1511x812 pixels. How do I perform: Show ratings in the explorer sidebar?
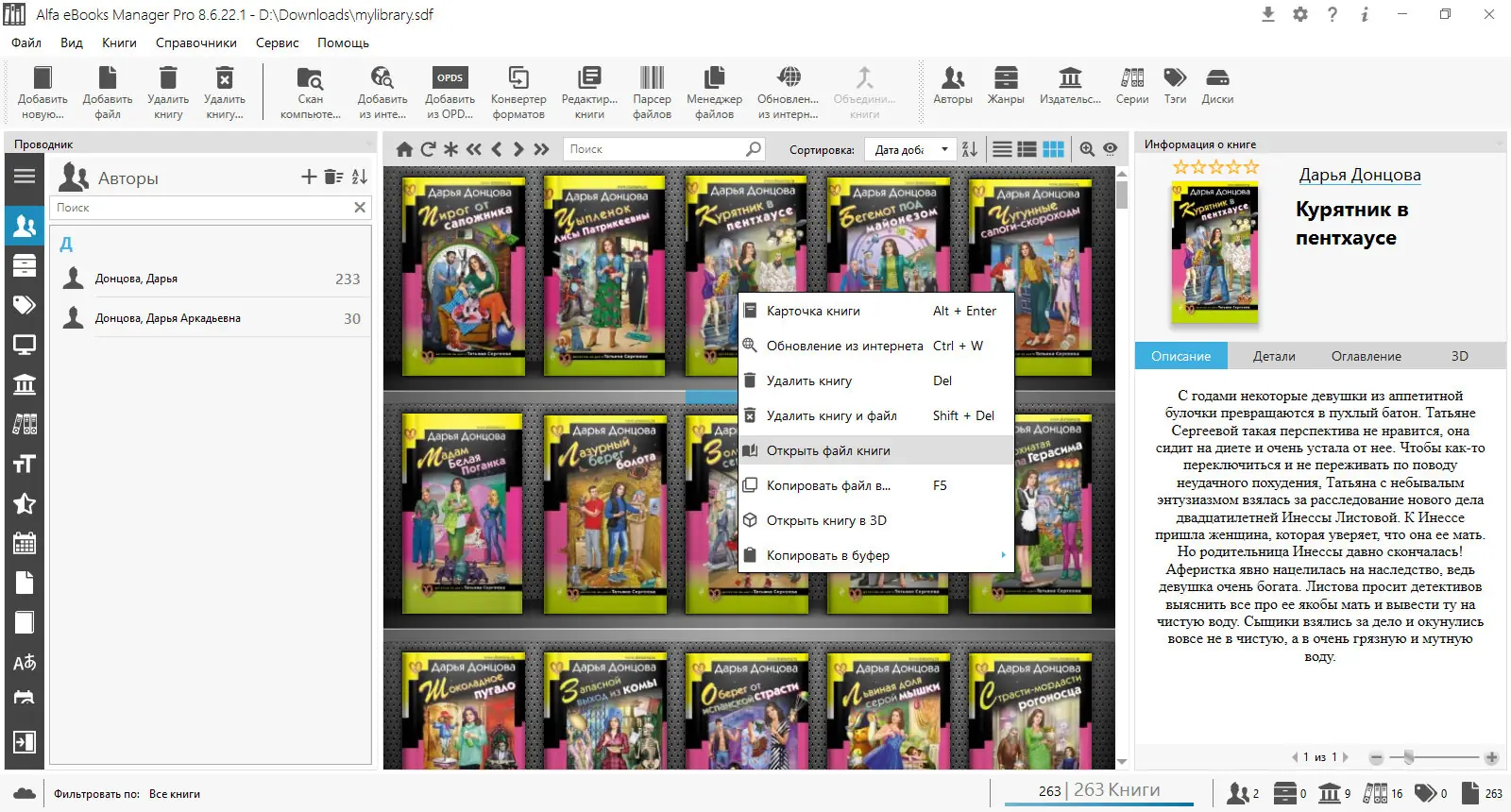tap(25, 503)
